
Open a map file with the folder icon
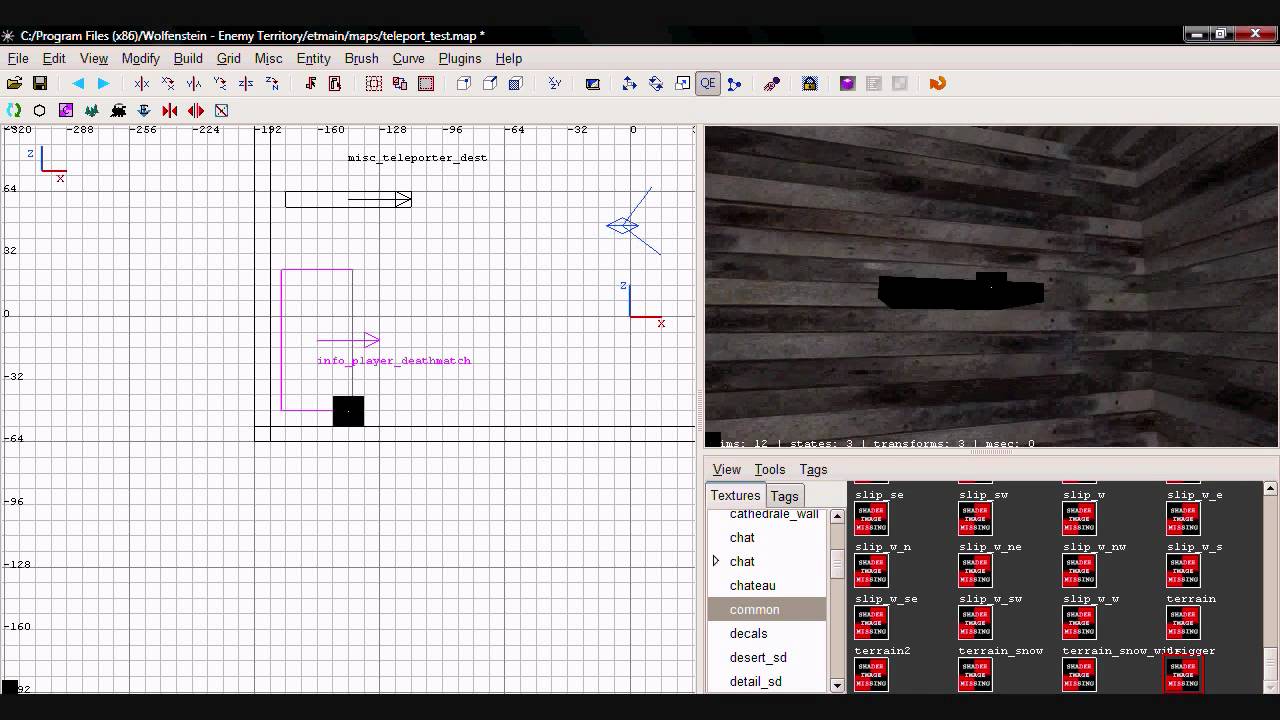coord(14,84)
